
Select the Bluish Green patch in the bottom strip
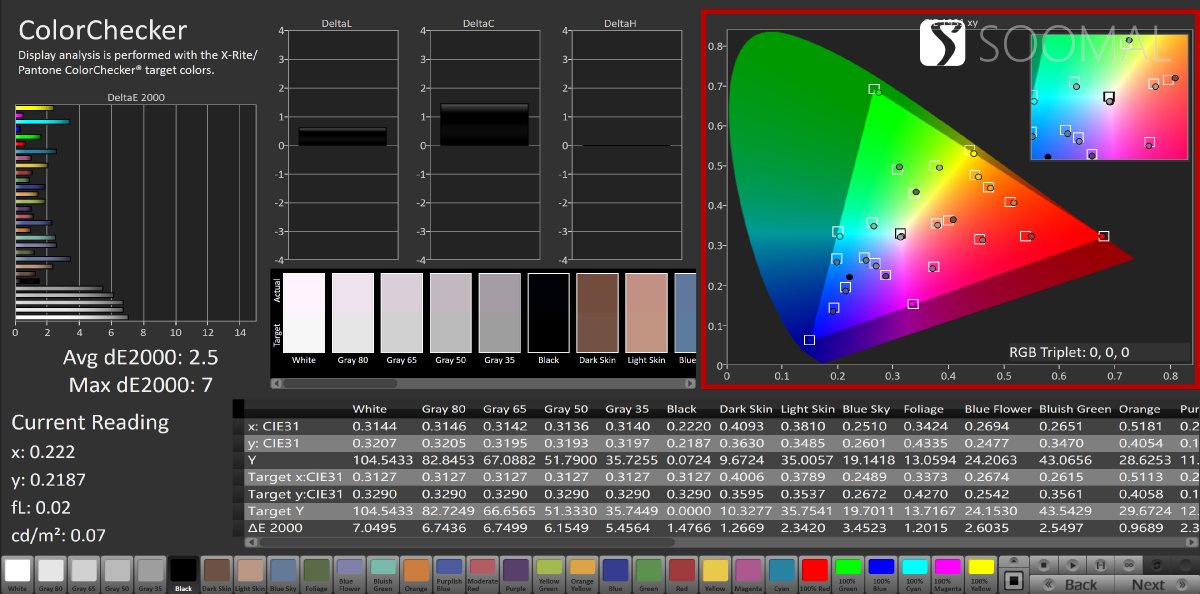[x=383, y=573]
